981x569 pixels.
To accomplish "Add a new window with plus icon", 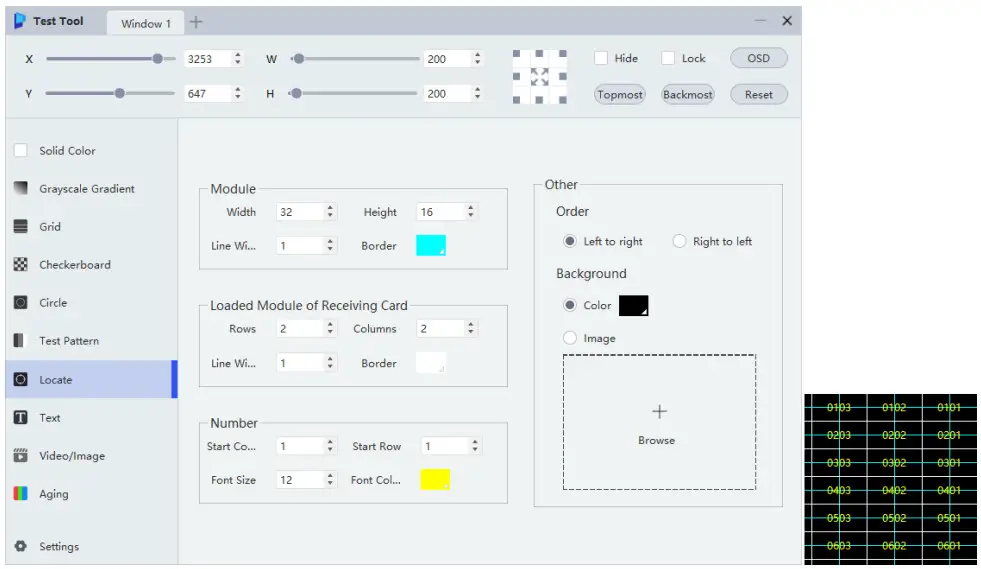I will pos(196,23).
